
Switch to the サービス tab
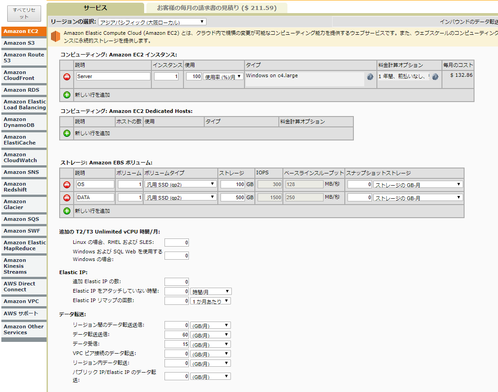coord(96,8)
